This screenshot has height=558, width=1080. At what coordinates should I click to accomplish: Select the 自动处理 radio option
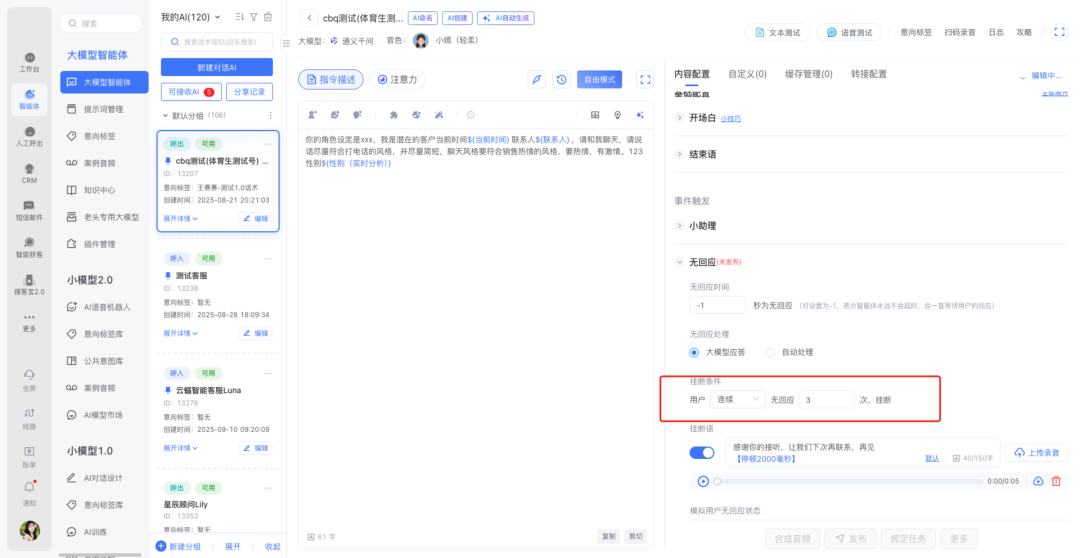click(770, 352)
